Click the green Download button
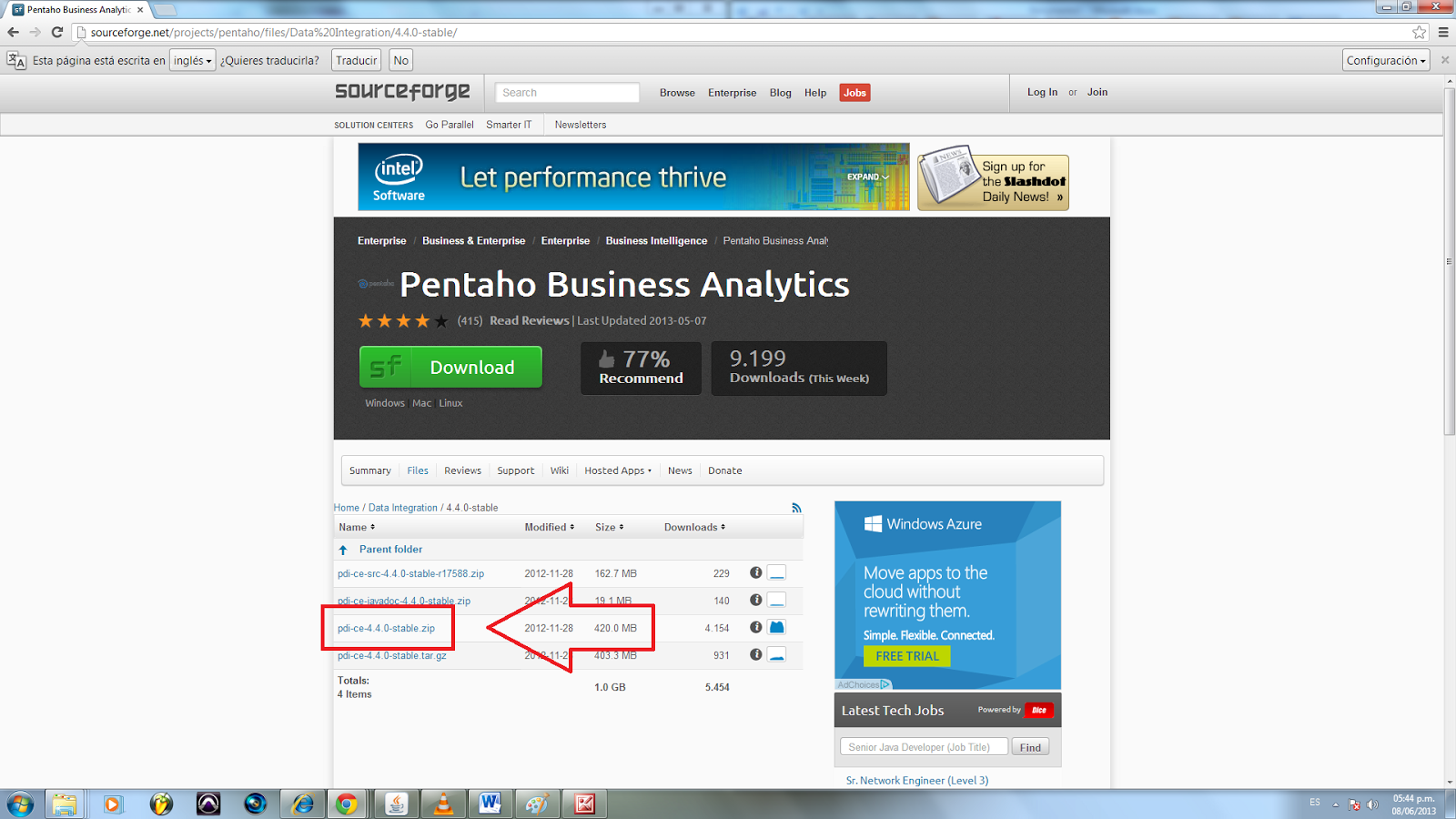Image resolution: width=1456 pixels, height=819 pixels. 450,367
